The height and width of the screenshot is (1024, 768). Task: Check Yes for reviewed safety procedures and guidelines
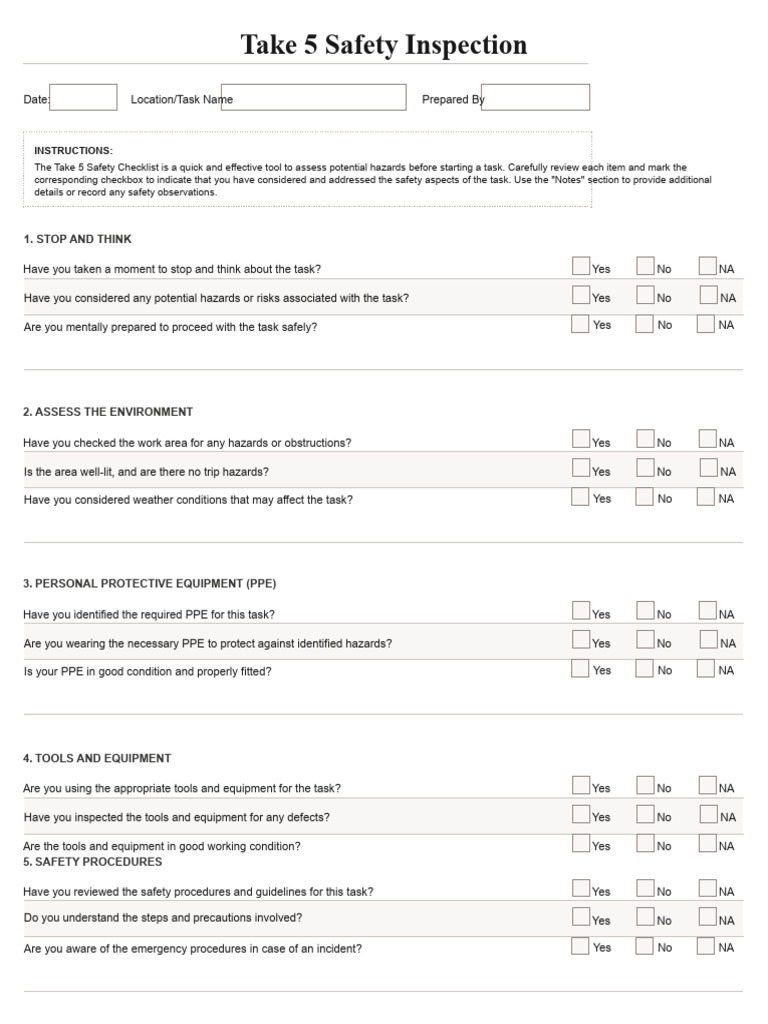coord(581,888)
